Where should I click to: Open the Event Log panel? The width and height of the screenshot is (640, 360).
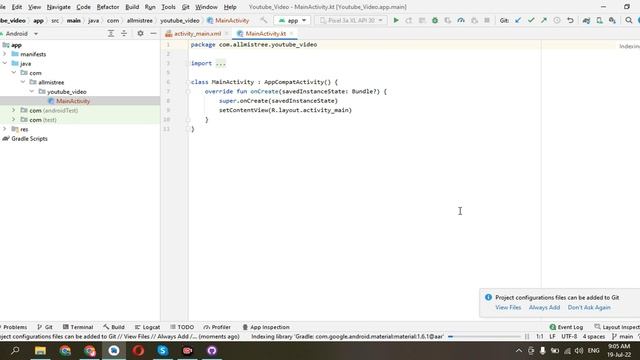click(566, 327)
